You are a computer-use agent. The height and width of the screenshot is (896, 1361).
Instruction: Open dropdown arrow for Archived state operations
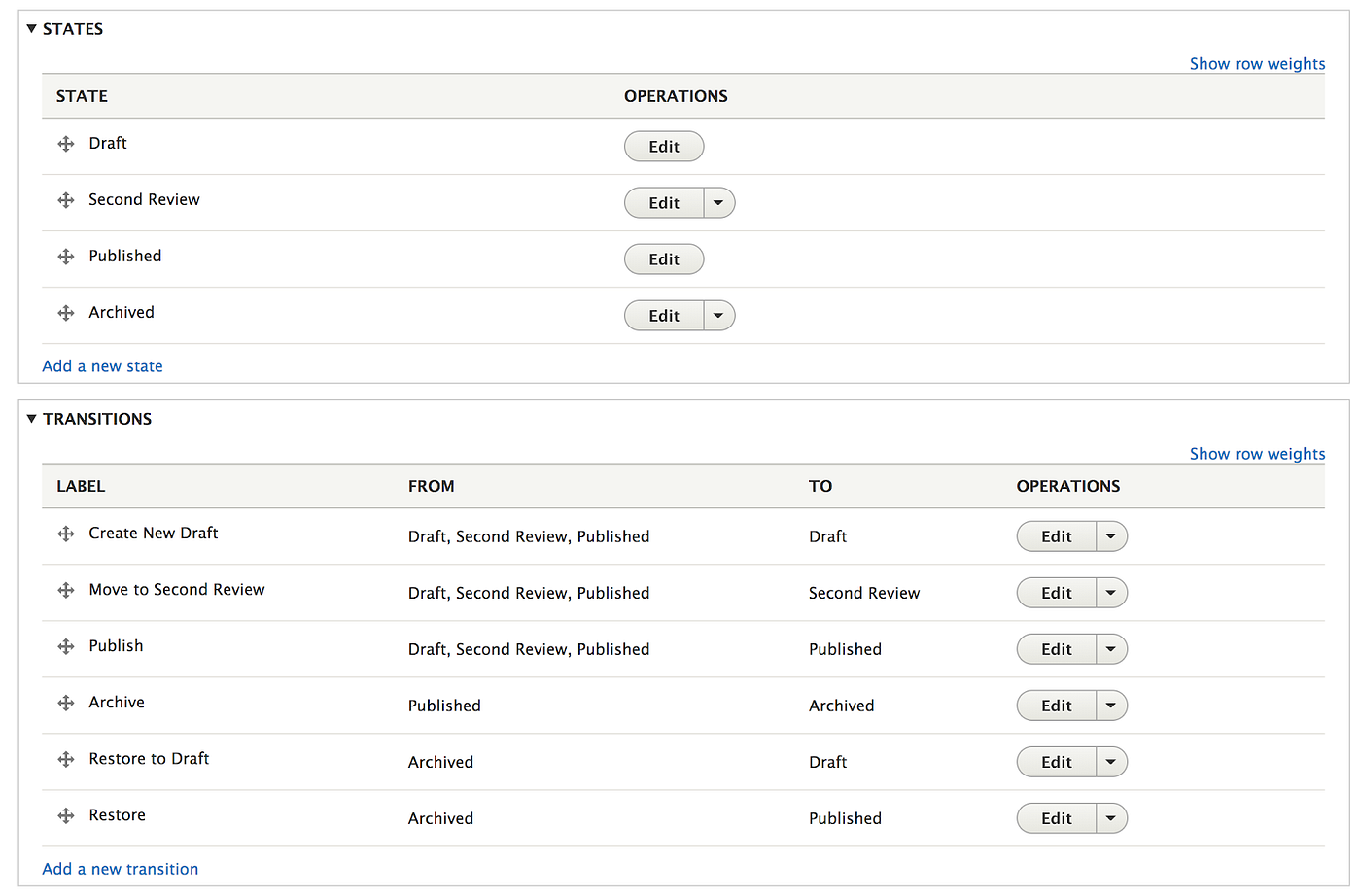(x=718, y=316)
